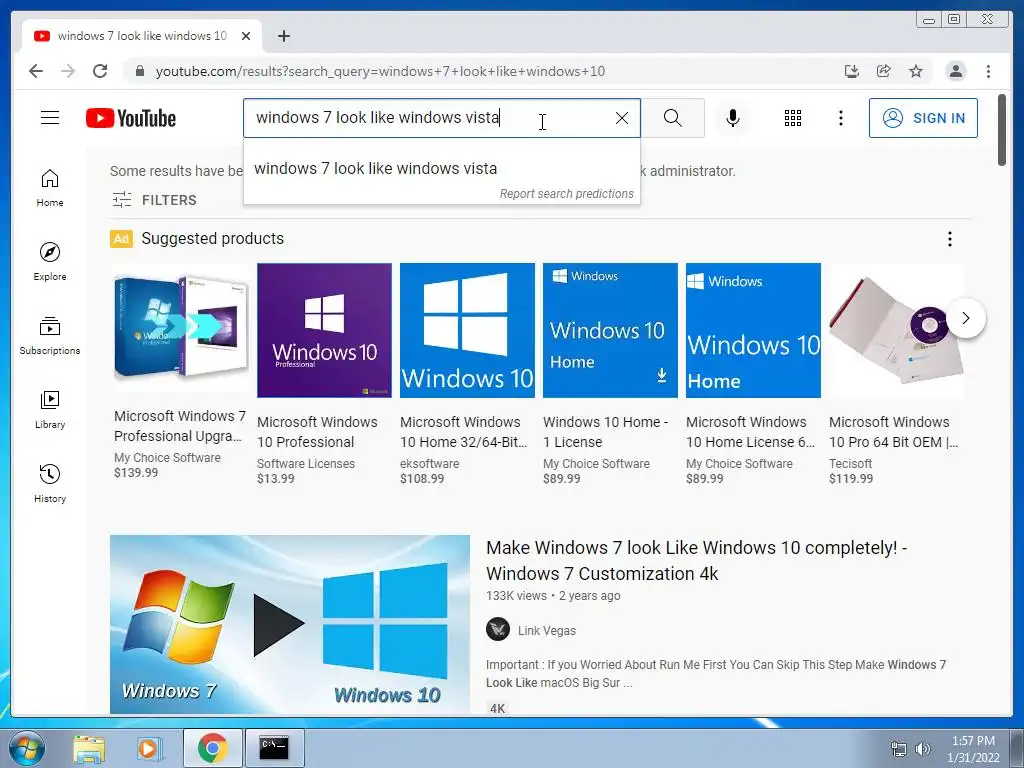Open 'Microsoft Windows 10 Pro 64 Bit OEM' product
This screenshot has height=768, width=1024.
[893, 432]
